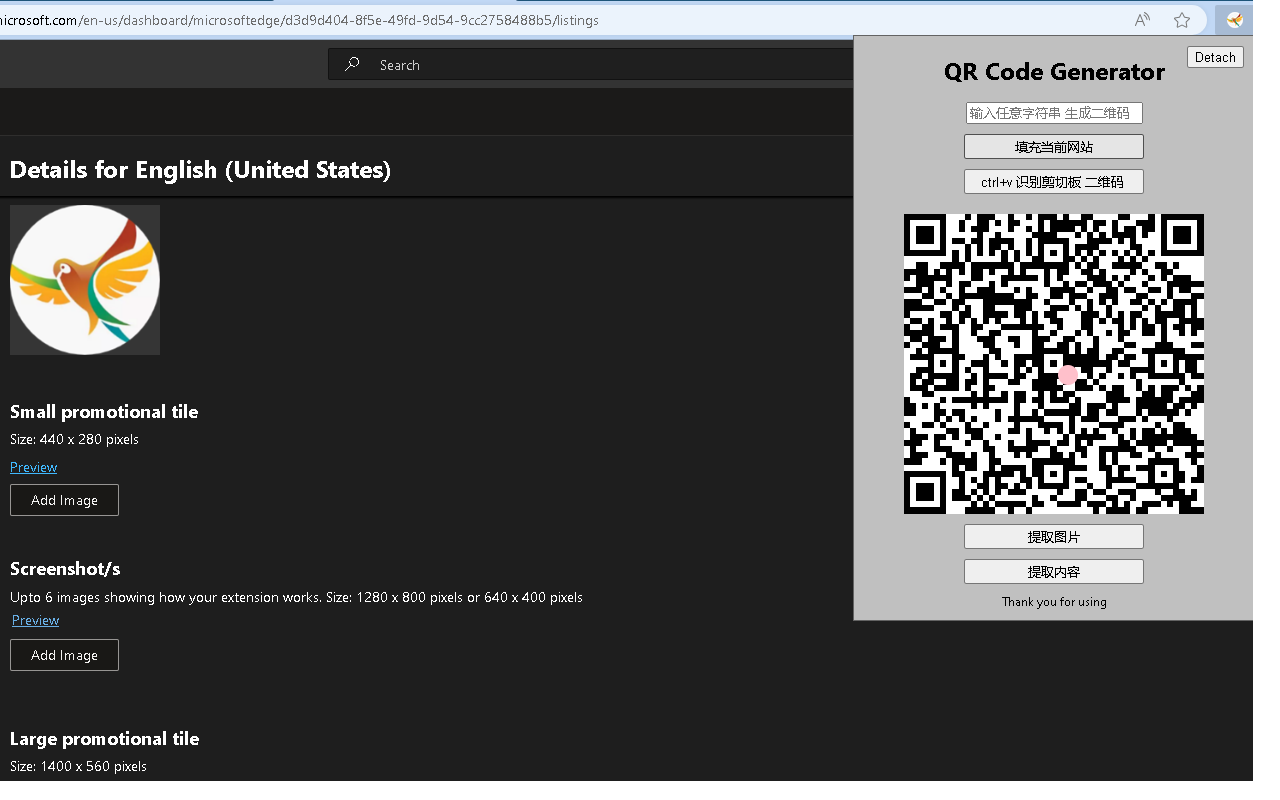Open Preview link under Small promotional tile

coord(33,467)
